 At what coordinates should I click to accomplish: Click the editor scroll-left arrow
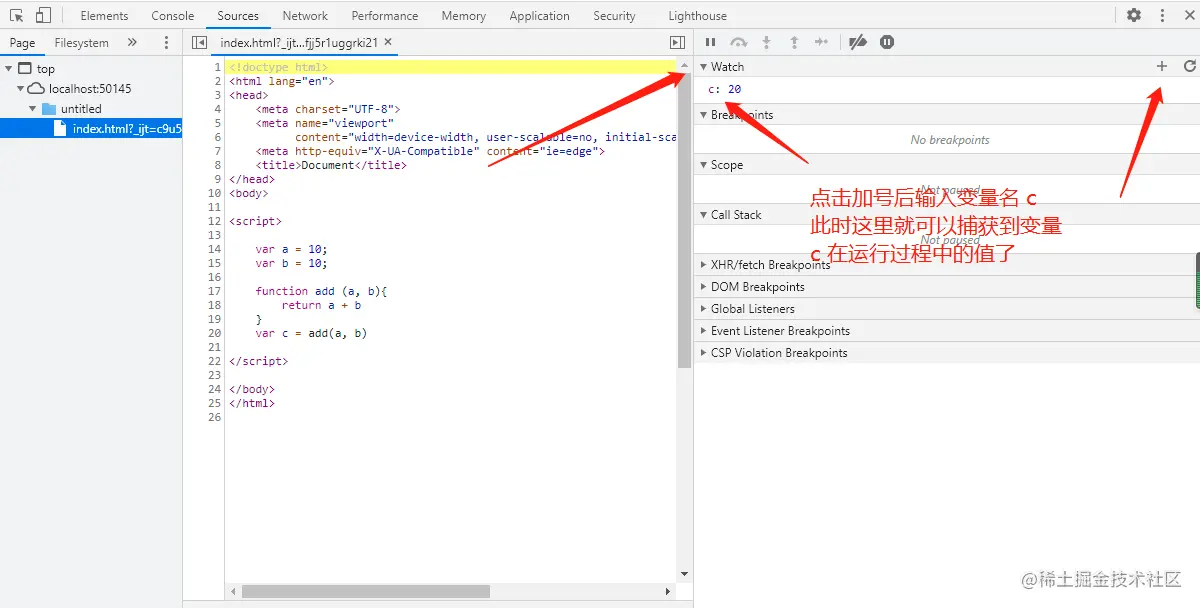pos(233,591)
